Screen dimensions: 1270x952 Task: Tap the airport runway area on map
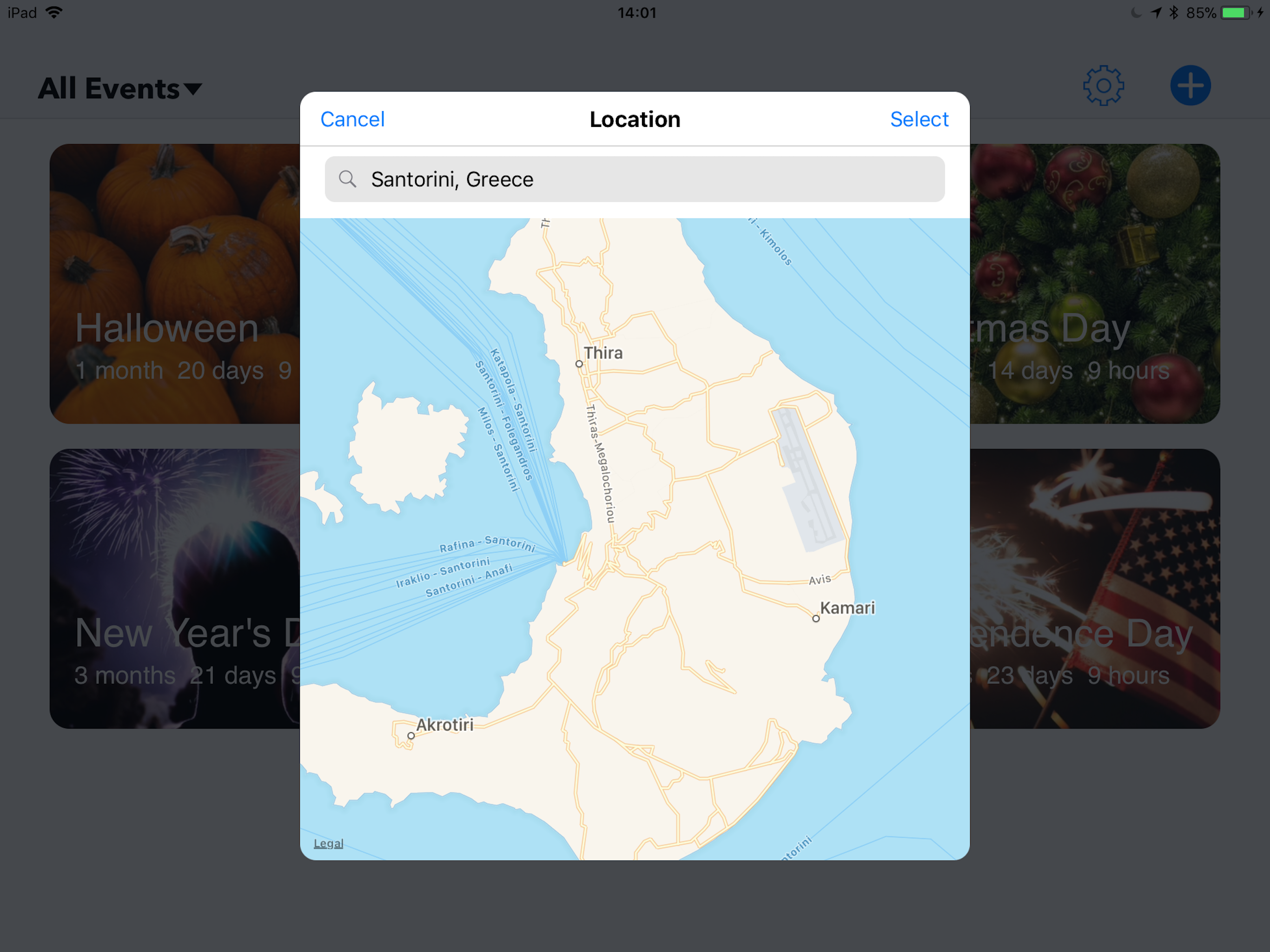tap(807, 479)
